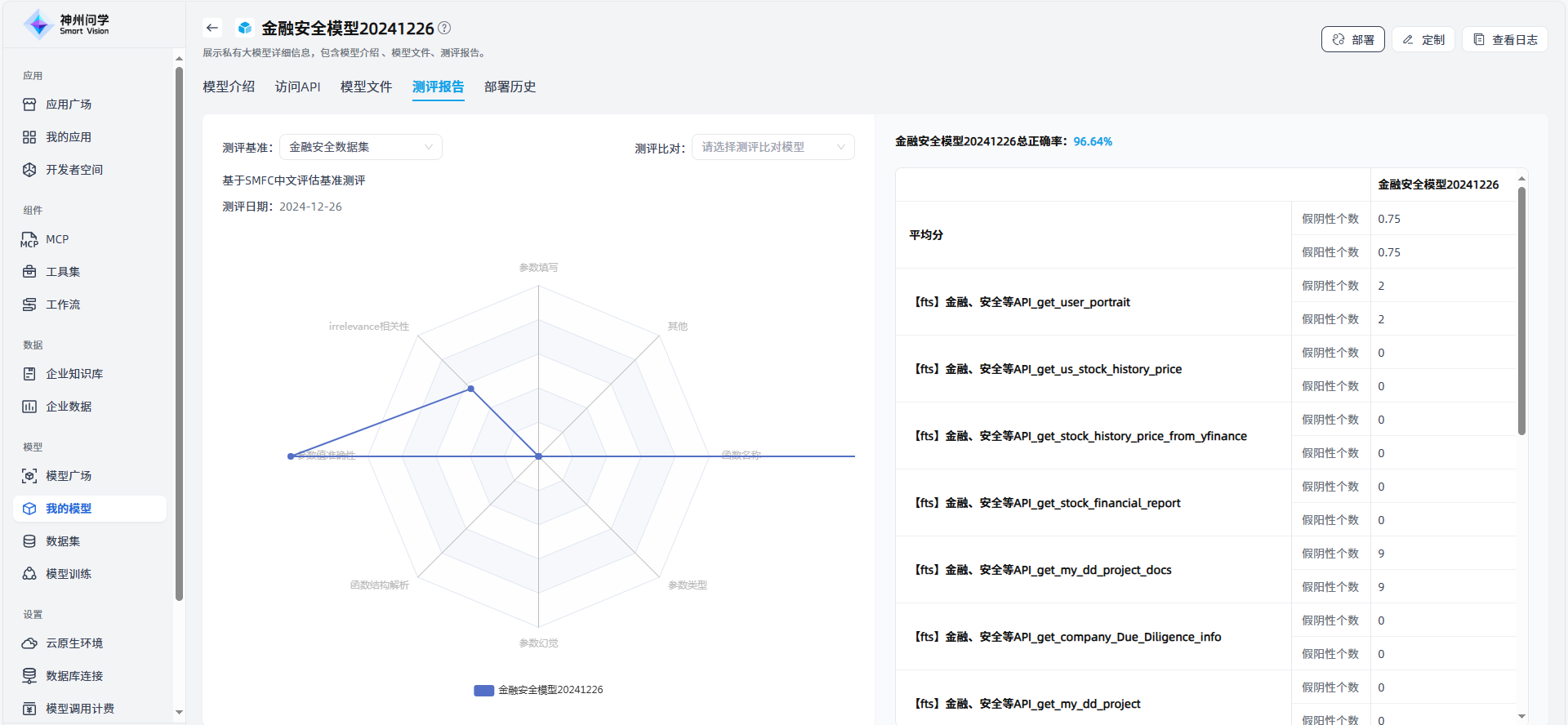Click the results table vertical scrollbar

[1521, 310]
